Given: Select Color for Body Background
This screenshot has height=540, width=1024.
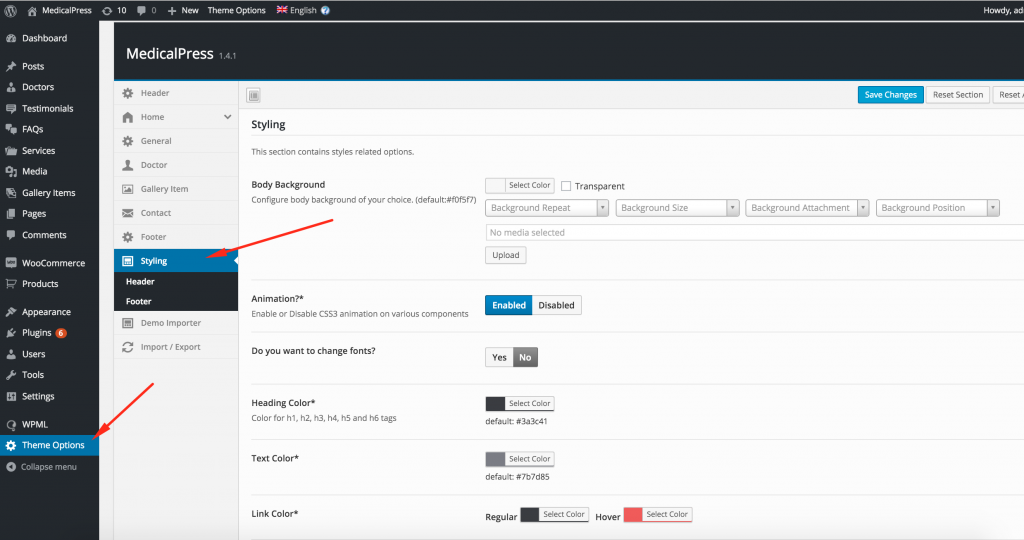Looking at the screenshot, I should [520, 185].
